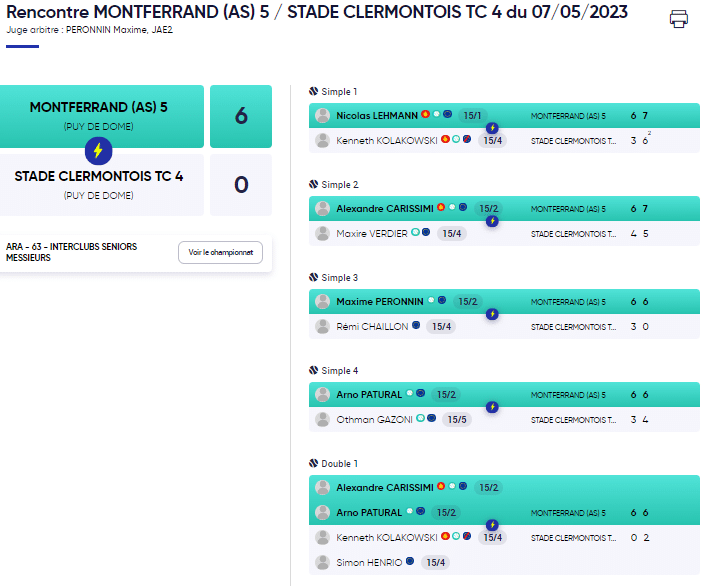Click the Simple 1 lightning versus icon
This screenshot has width=711, height=586.
coord(492,128)
